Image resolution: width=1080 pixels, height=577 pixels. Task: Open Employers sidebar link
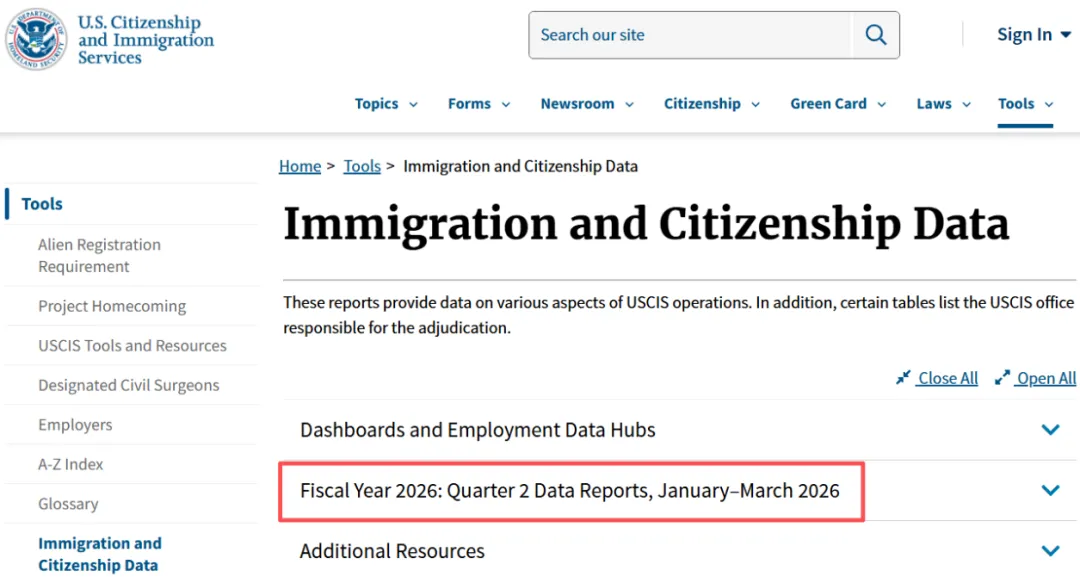pos(75,425)
